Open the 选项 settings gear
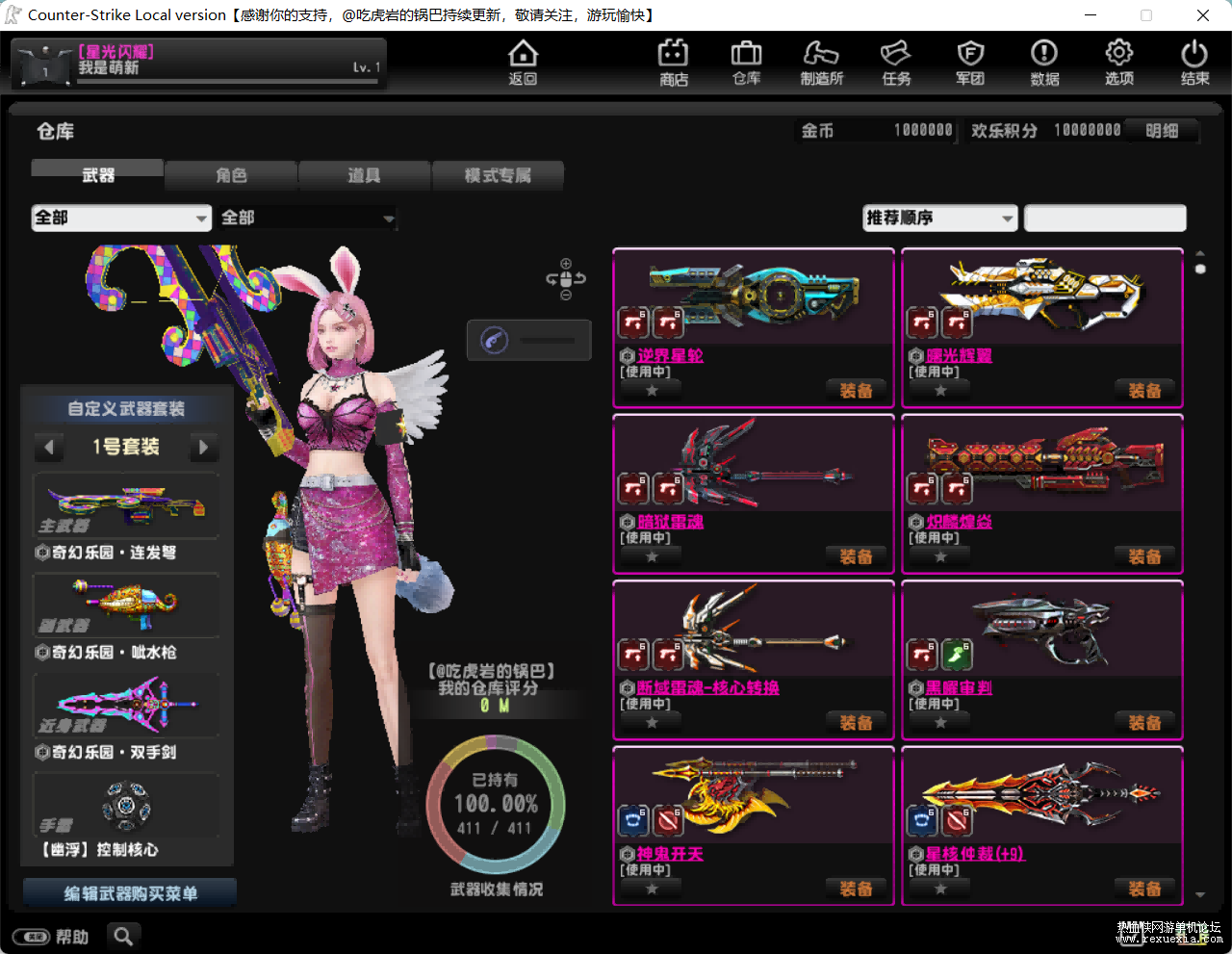The image size is (1232, 954). click(1118, 64)
